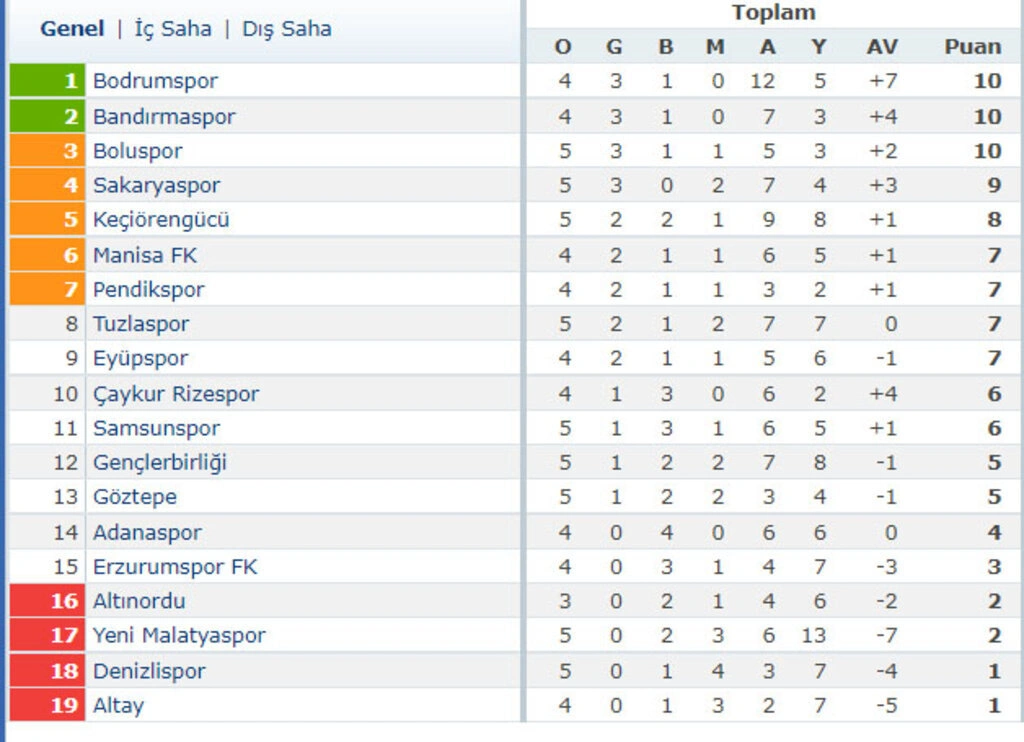This screenshot has height=742, width=1024.
Task: Click the green rank 1 badge
Action: [47, 80]
